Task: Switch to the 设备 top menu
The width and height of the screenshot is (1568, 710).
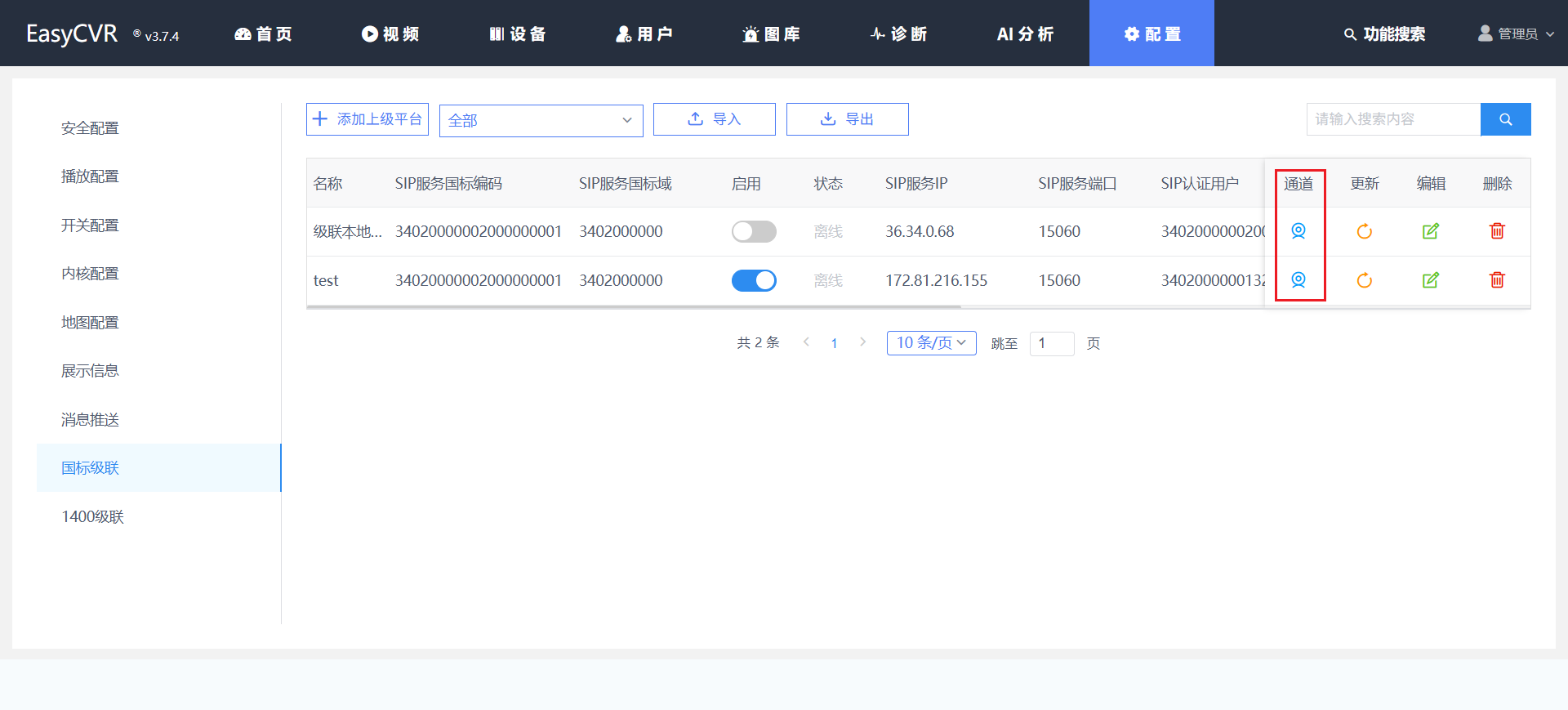Action: click(517, 33)
